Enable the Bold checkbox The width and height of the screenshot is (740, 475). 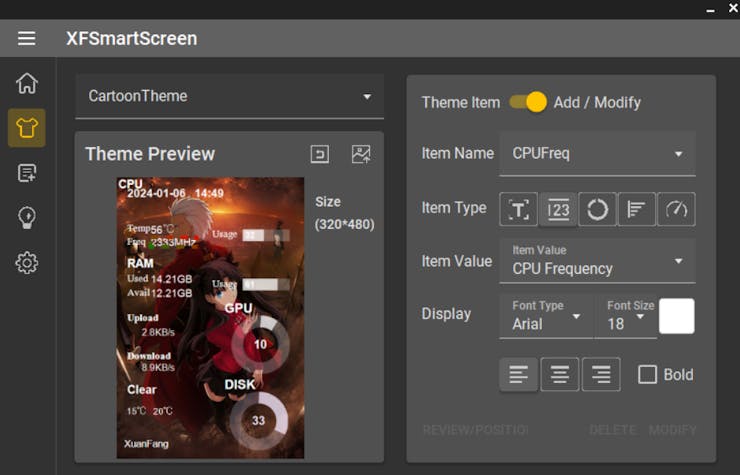tap(648, 374)
